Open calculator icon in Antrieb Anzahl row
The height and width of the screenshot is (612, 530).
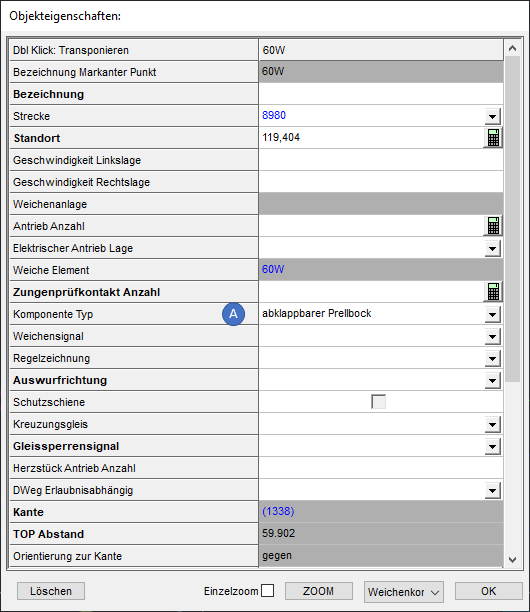click(493, 226)
